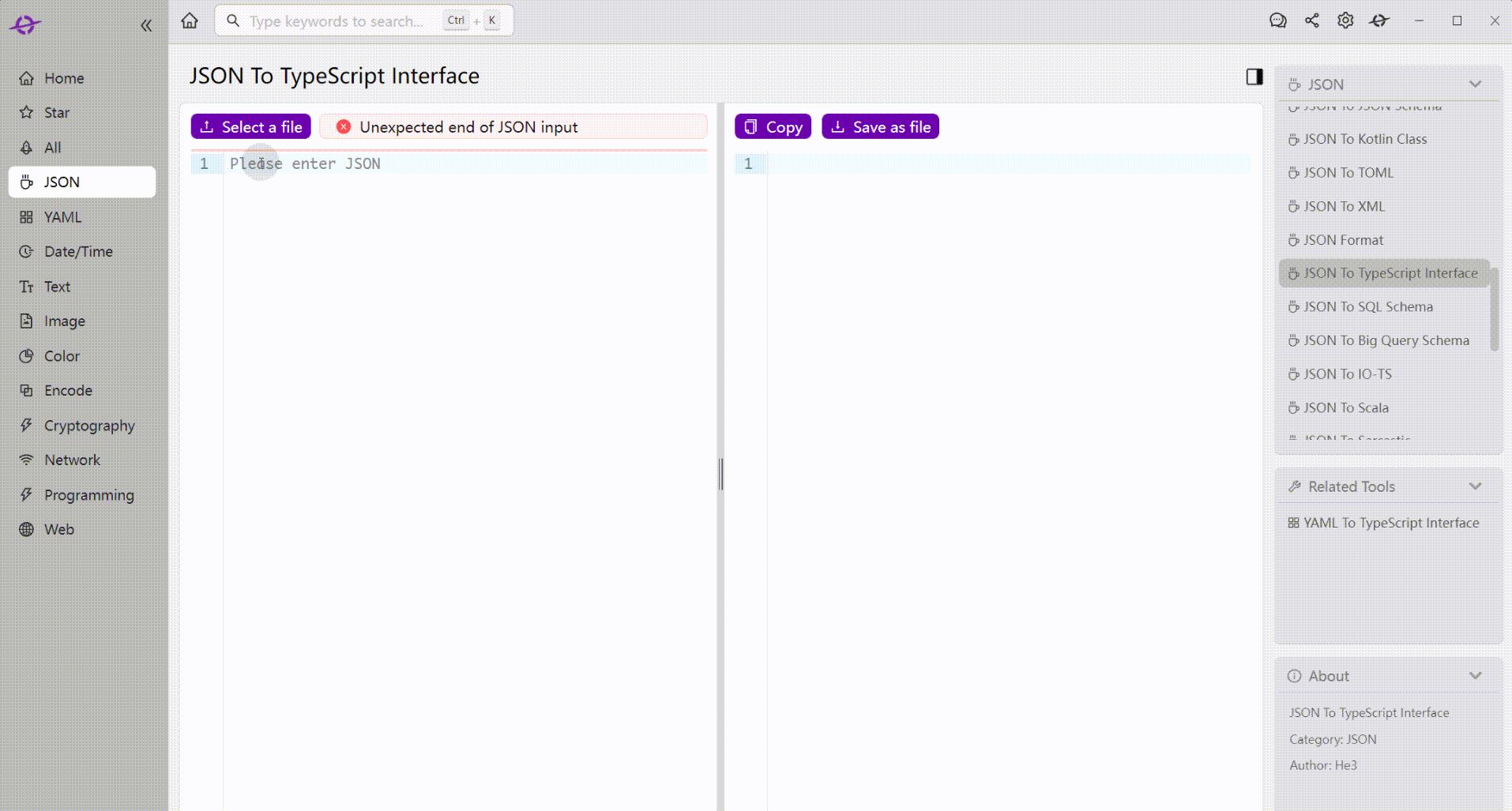Open JSON To Scala tool
Screen dimensions: 1512x811
tap(1384, 408)
